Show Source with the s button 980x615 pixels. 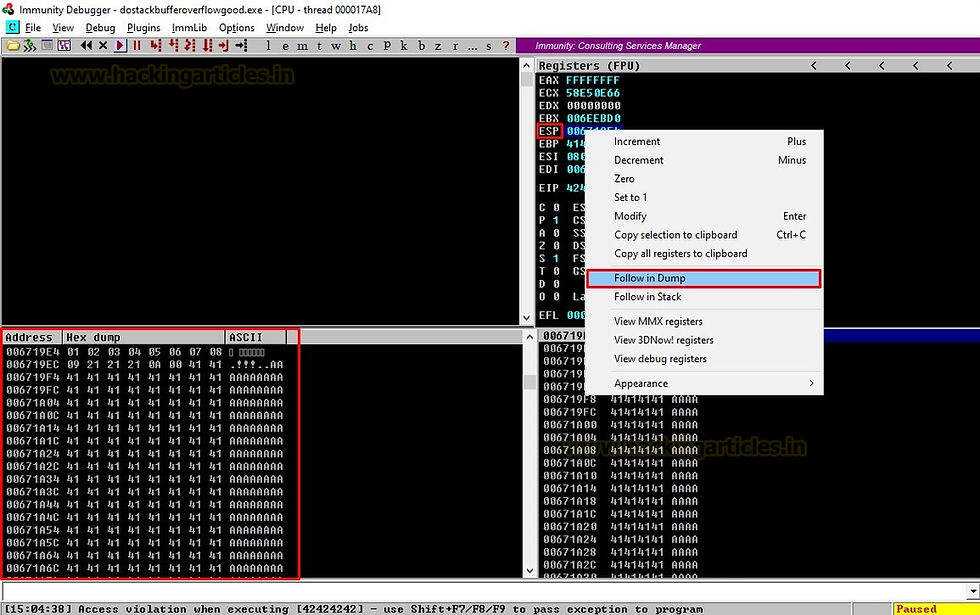coord(489,46)
